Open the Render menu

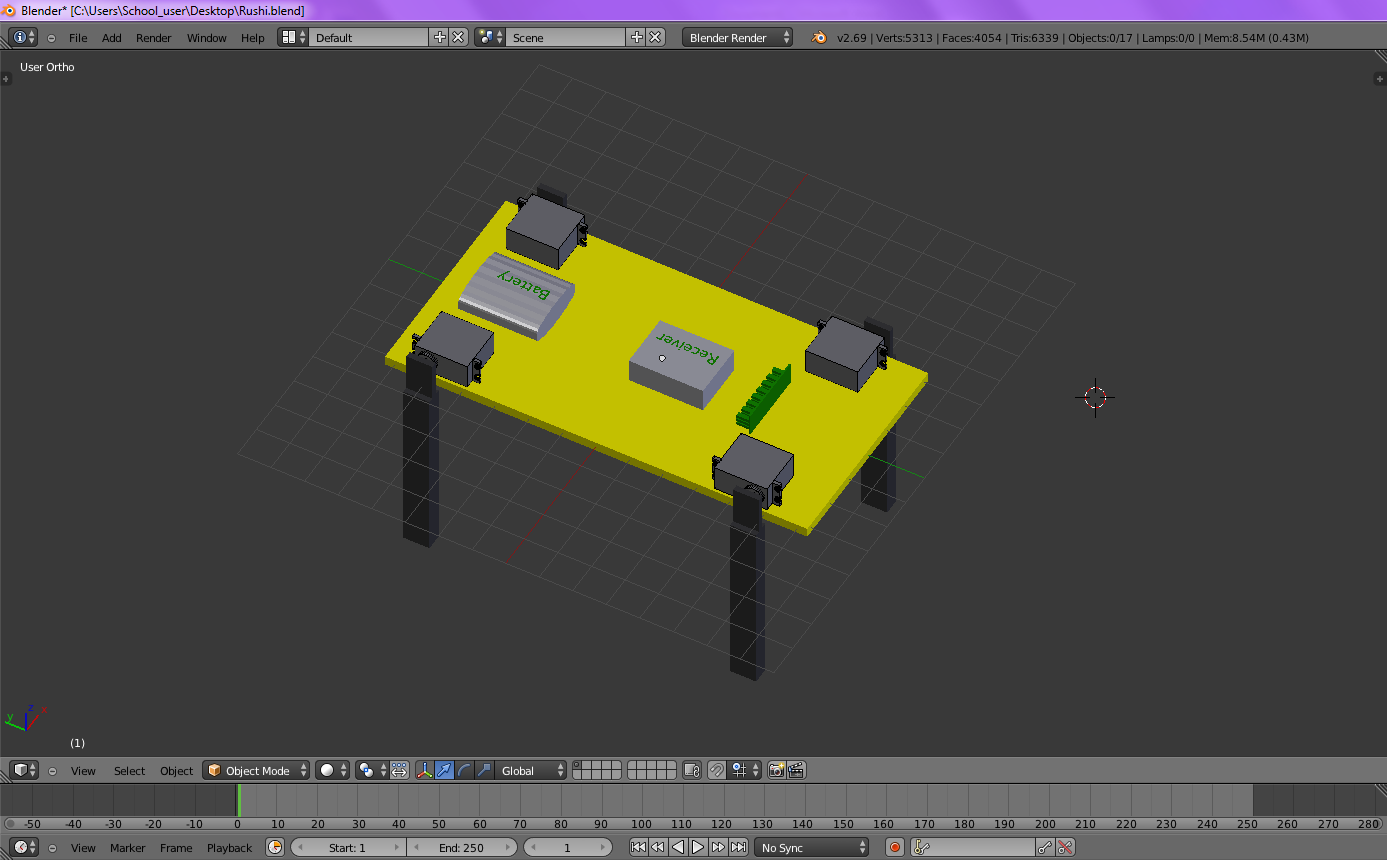click(154, 38)
